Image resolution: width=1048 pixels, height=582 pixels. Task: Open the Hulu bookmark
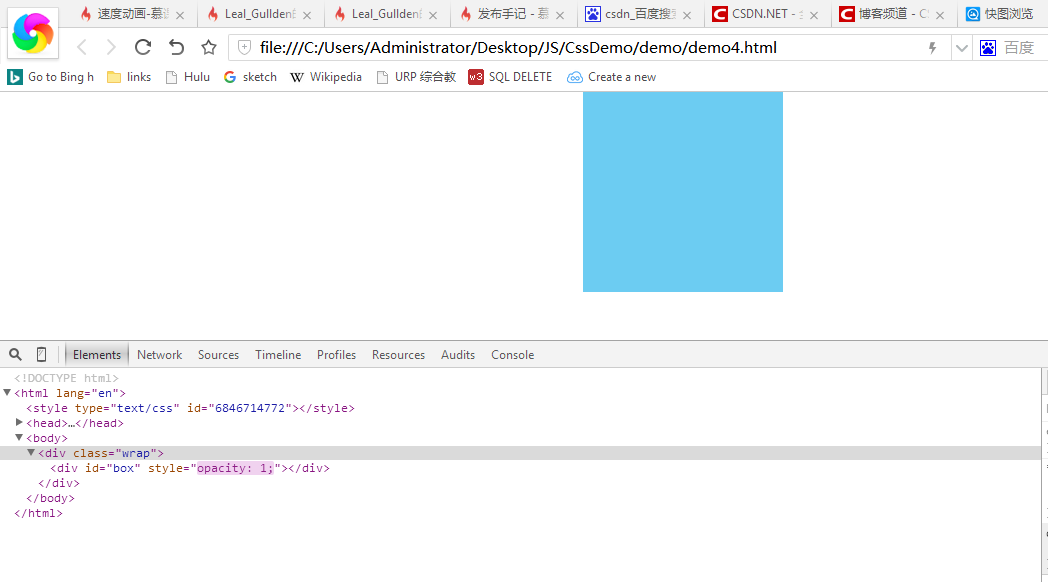pos(188,77)
